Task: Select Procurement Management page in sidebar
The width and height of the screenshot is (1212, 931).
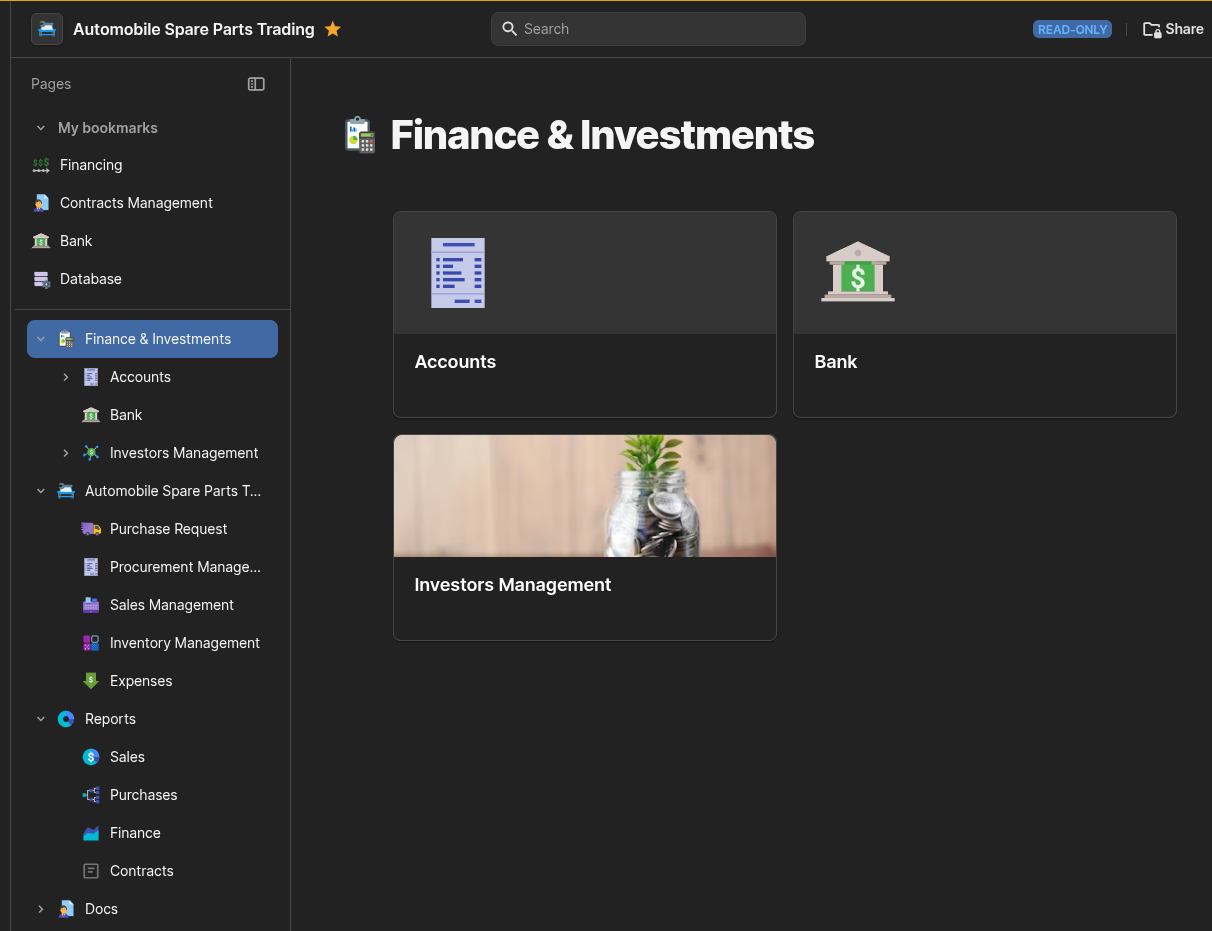Action: 185,567
